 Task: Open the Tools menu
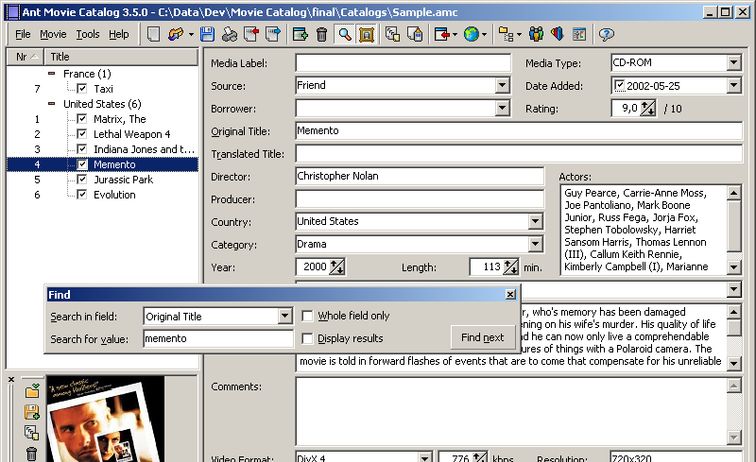pos(87,34)
